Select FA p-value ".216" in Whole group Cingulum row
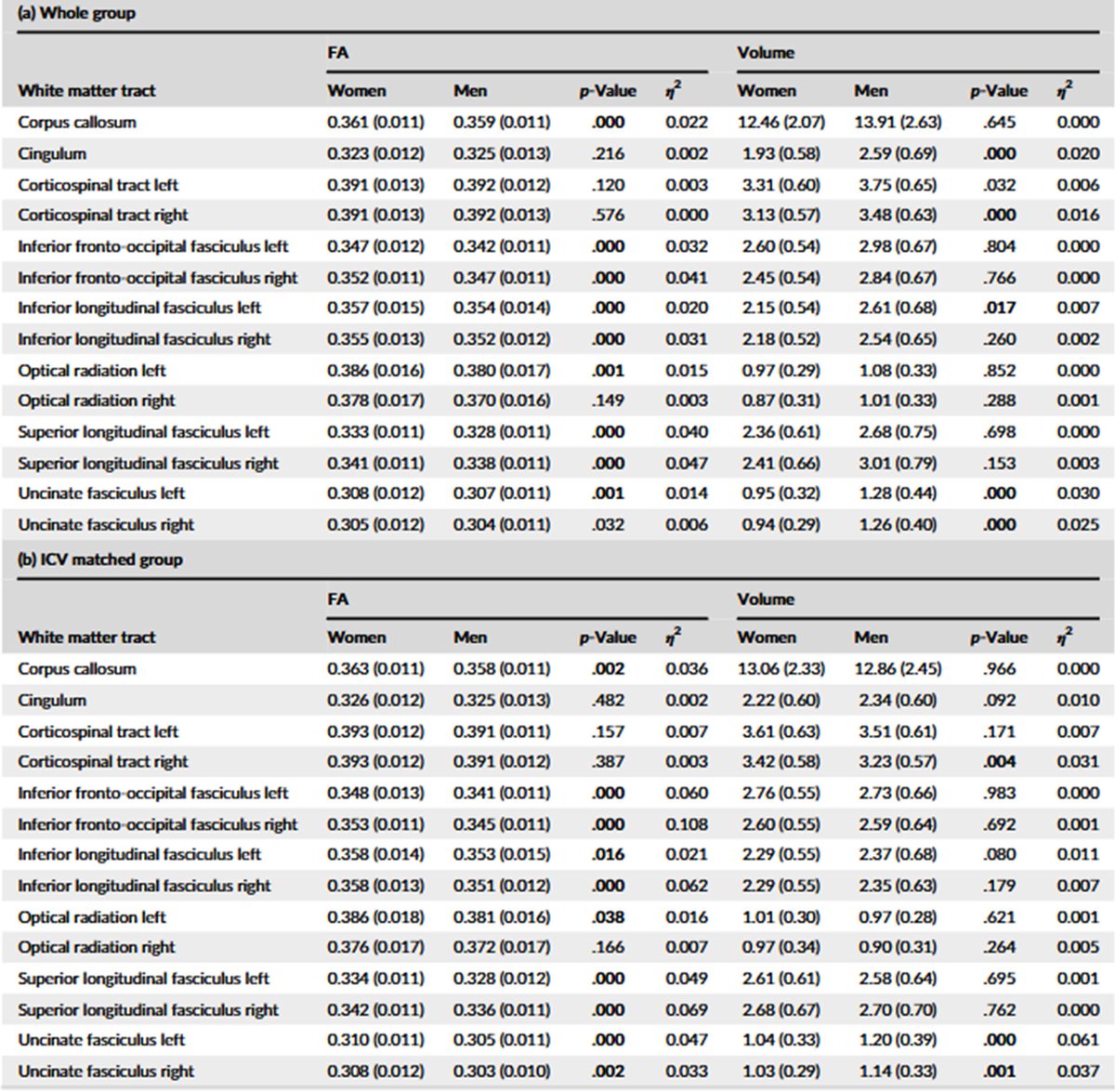1115x1092 pixels. [x=608, y=153]
